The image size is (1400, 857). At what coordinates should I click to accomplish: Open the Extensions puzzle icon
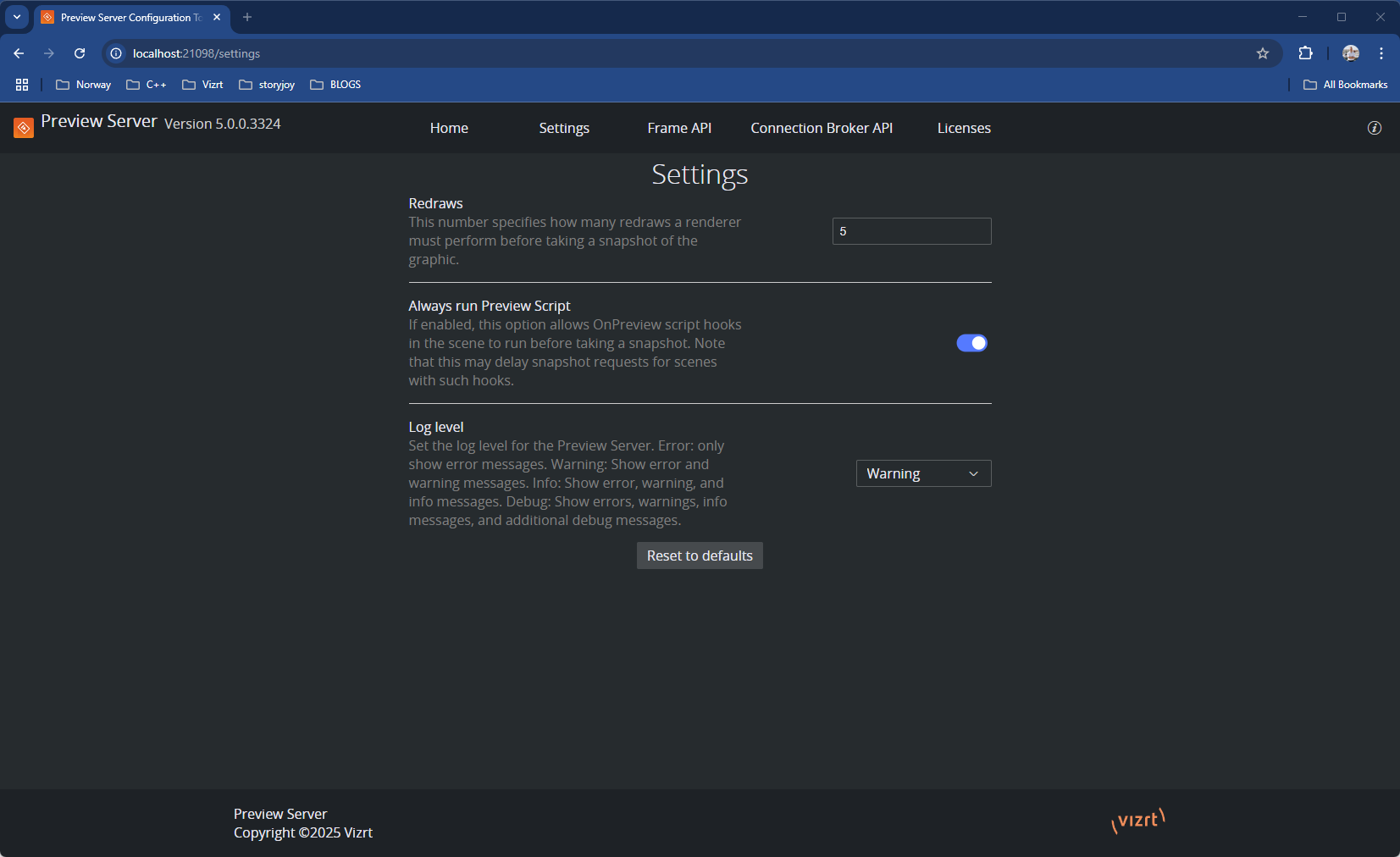coord(1305,53)
